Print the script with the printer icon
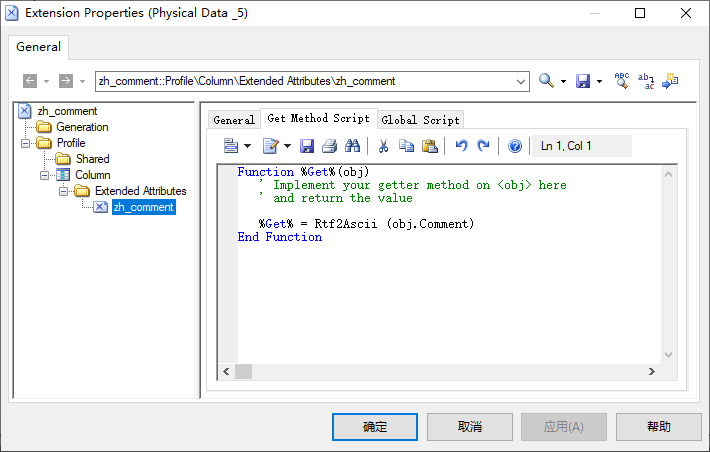This screenshot has height=452, width=710. pyautogui.click(x=329, y=146)
